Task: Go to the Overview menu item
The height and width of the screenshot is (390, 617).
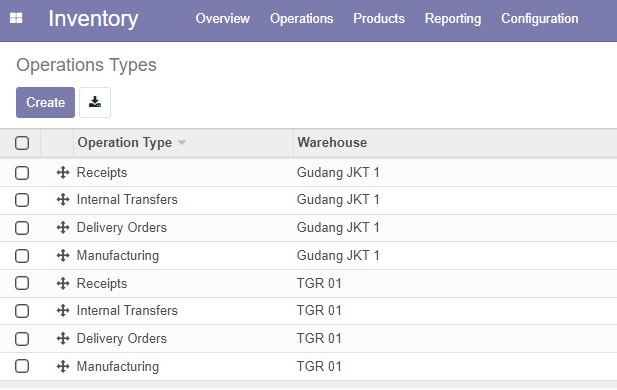Action: (223, 18)
